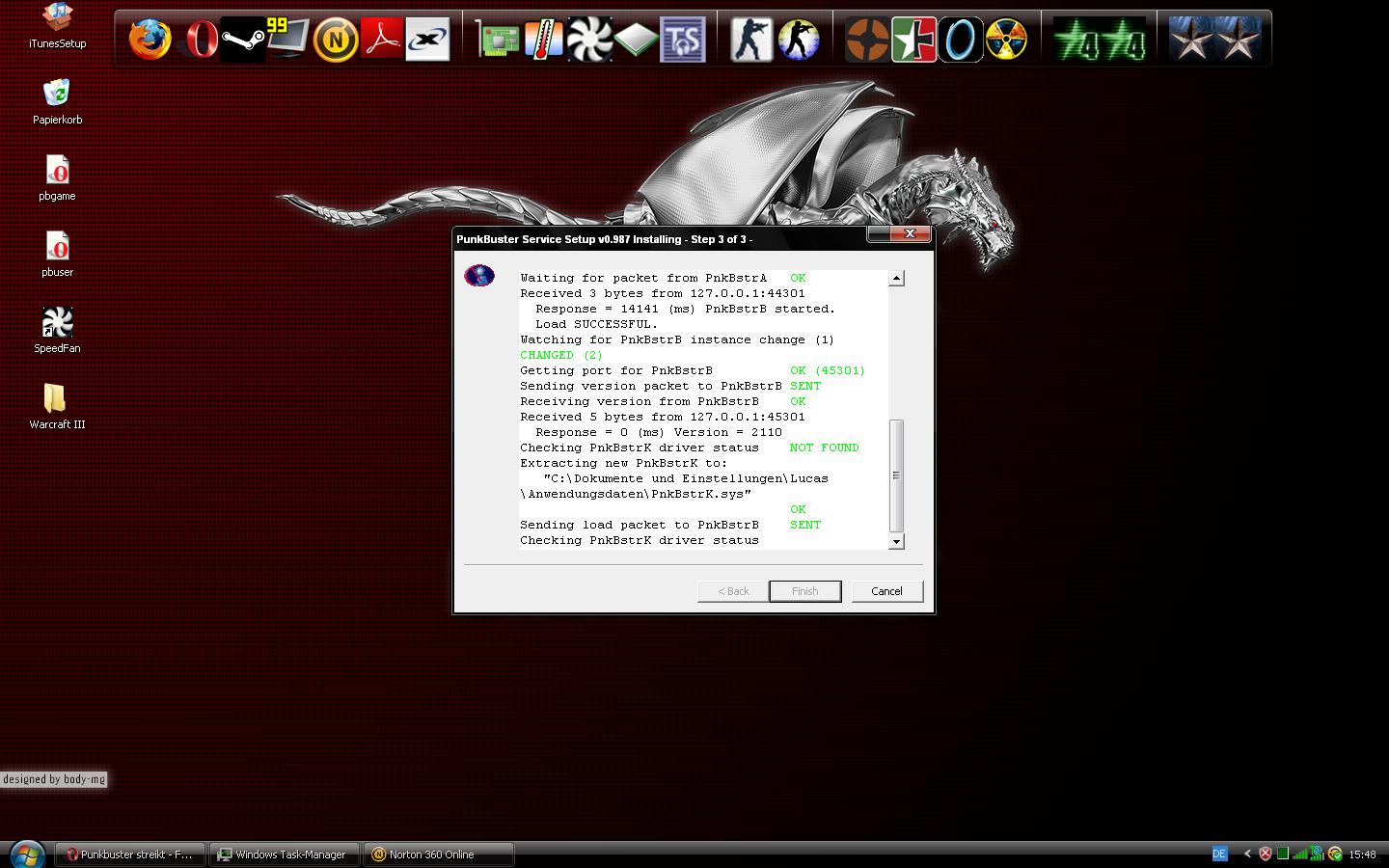Click the green chip icon in dock

(x=636, y=40)
